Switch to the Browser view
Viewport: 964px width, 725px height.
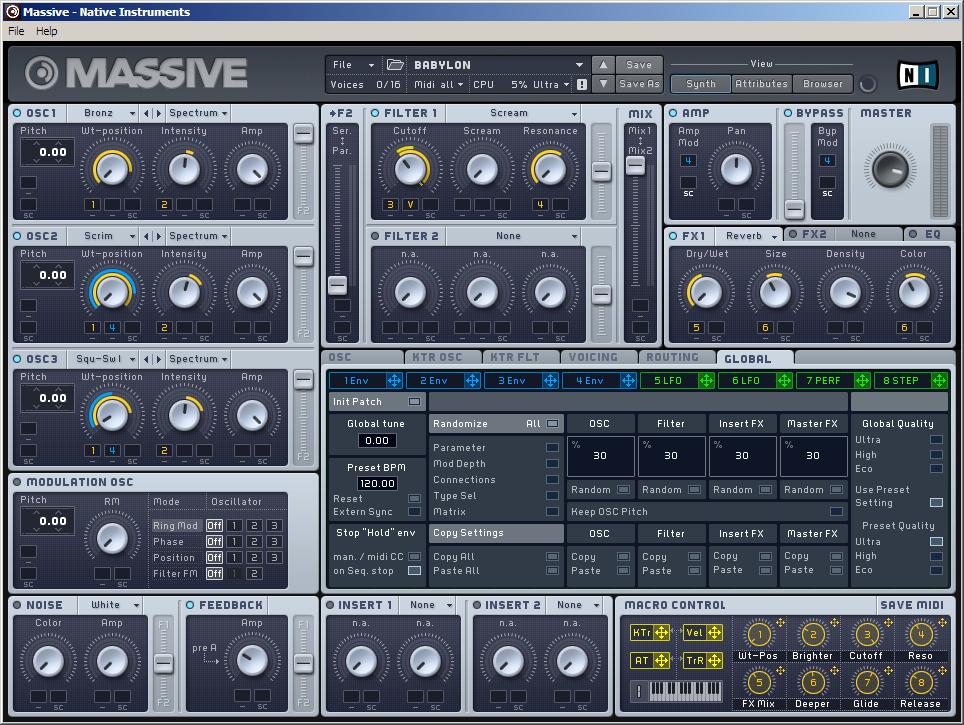pos(823,84)
